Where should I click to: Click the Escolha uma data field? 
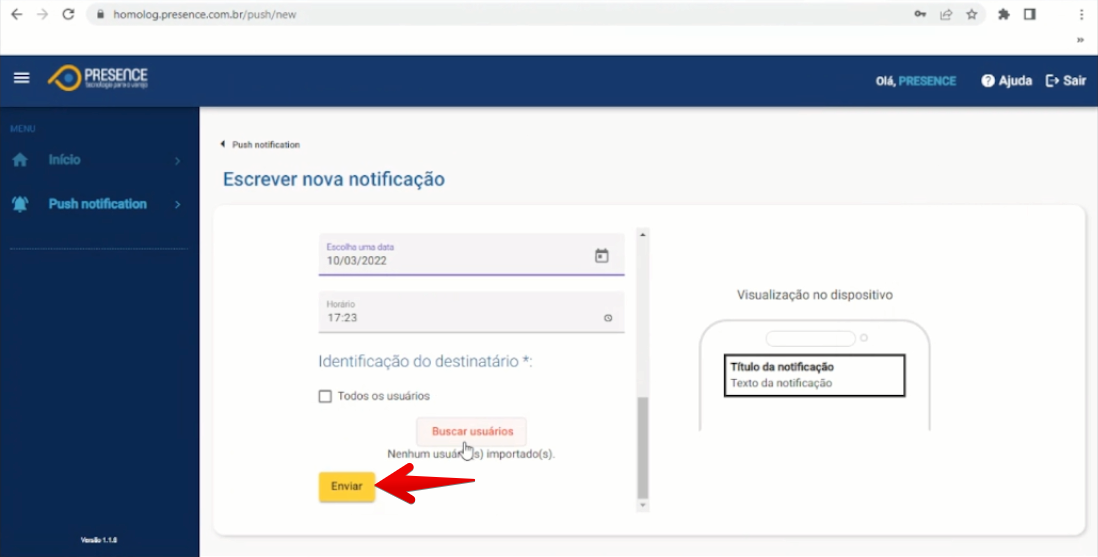click(x=471, y=254)
